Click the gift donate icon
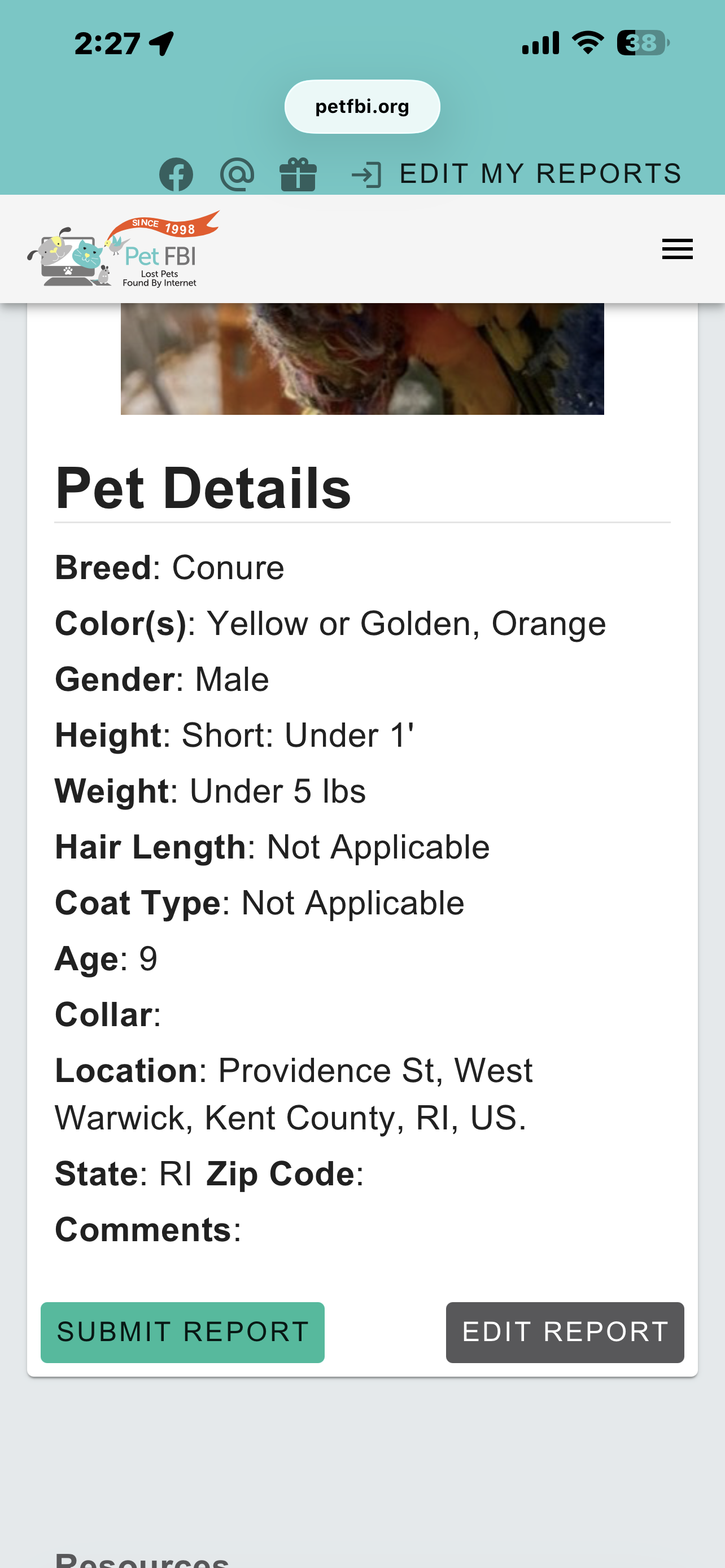The width and height of the screenshot is (725, 1568). (298, 175)
